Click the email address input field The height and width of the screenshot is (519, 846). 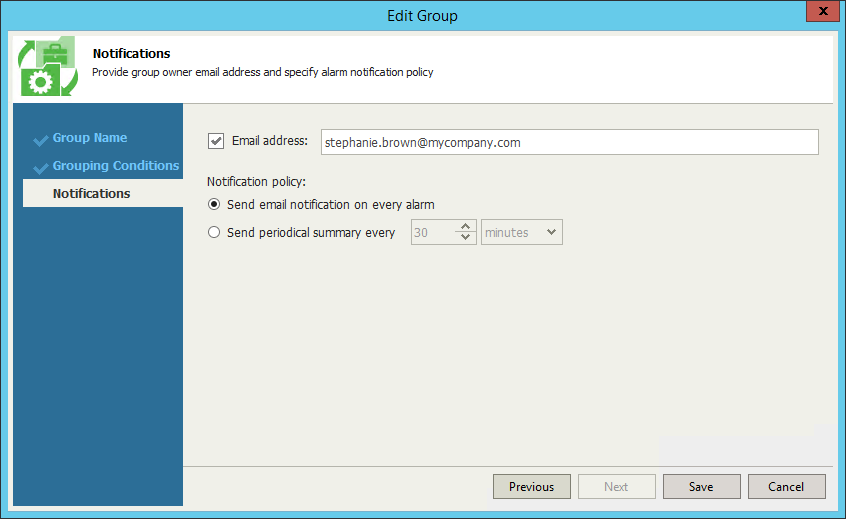[570, 142]
